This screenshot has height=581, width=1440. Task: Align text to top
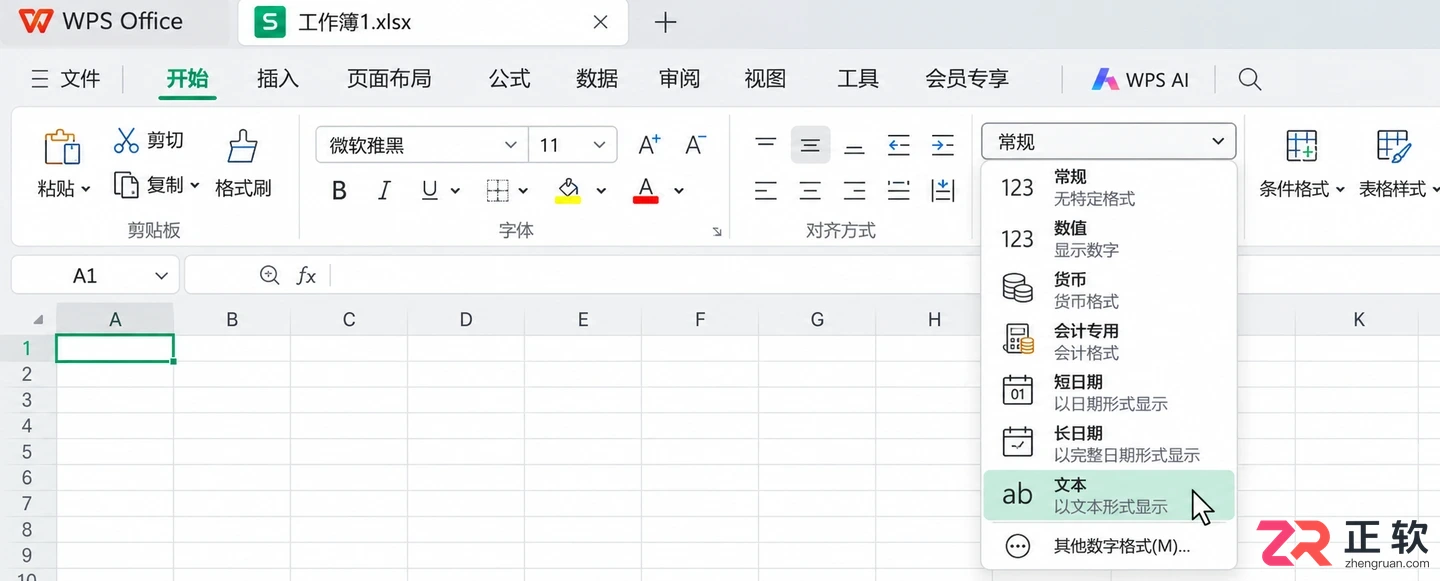(766, 145)
